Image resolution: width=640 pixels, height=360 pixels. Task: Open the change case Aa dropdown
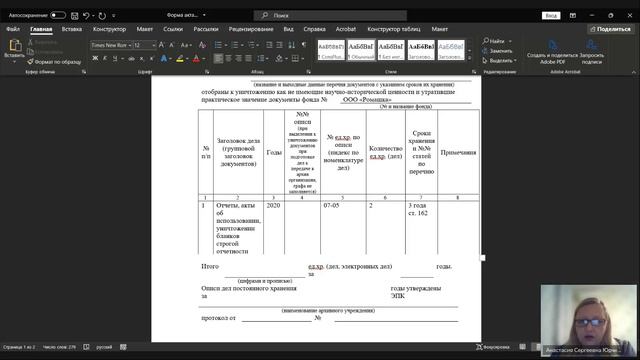click(x=186, y=45)
